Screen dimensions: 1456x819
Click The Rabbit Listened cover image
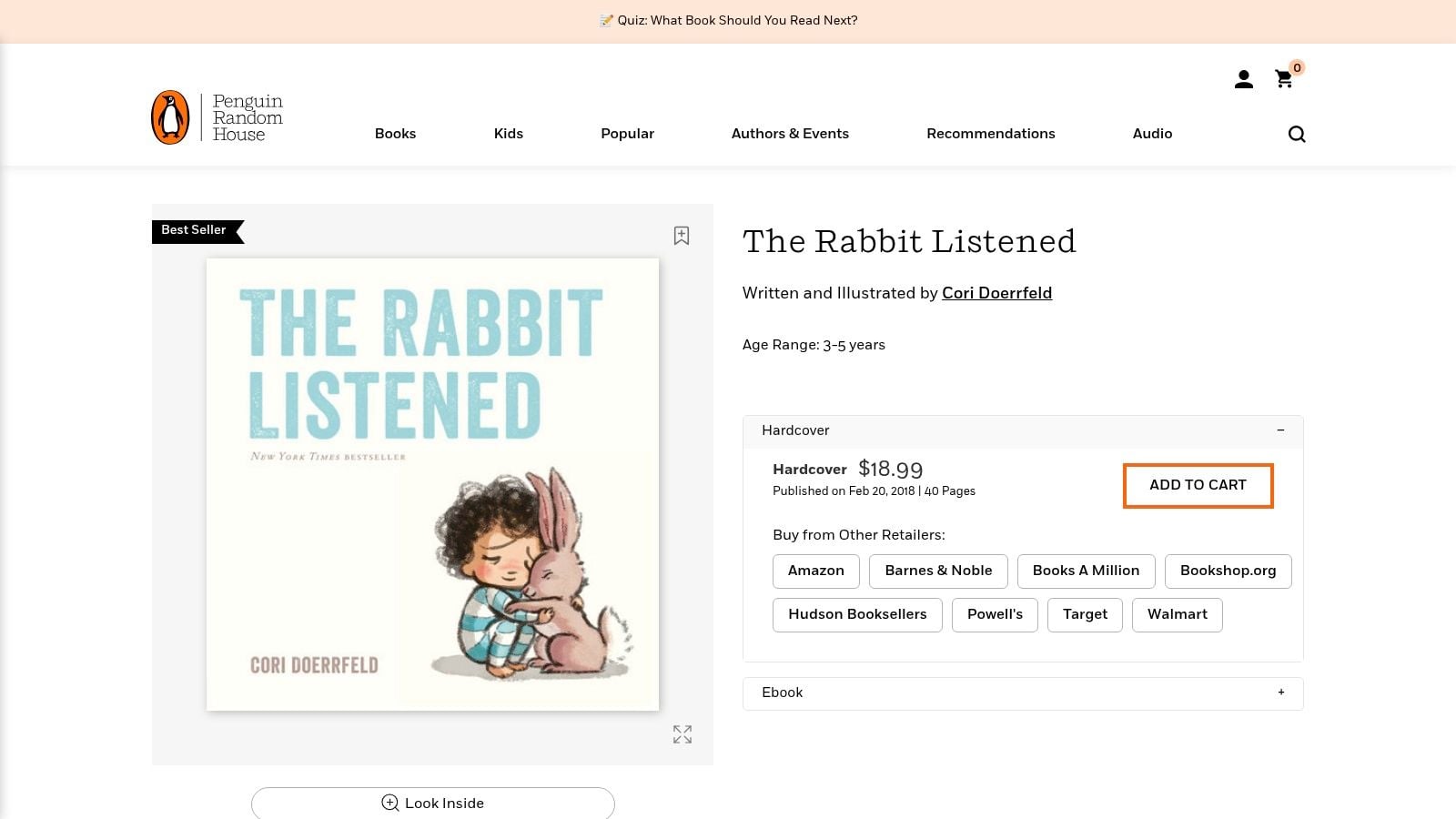coord(432,484)
